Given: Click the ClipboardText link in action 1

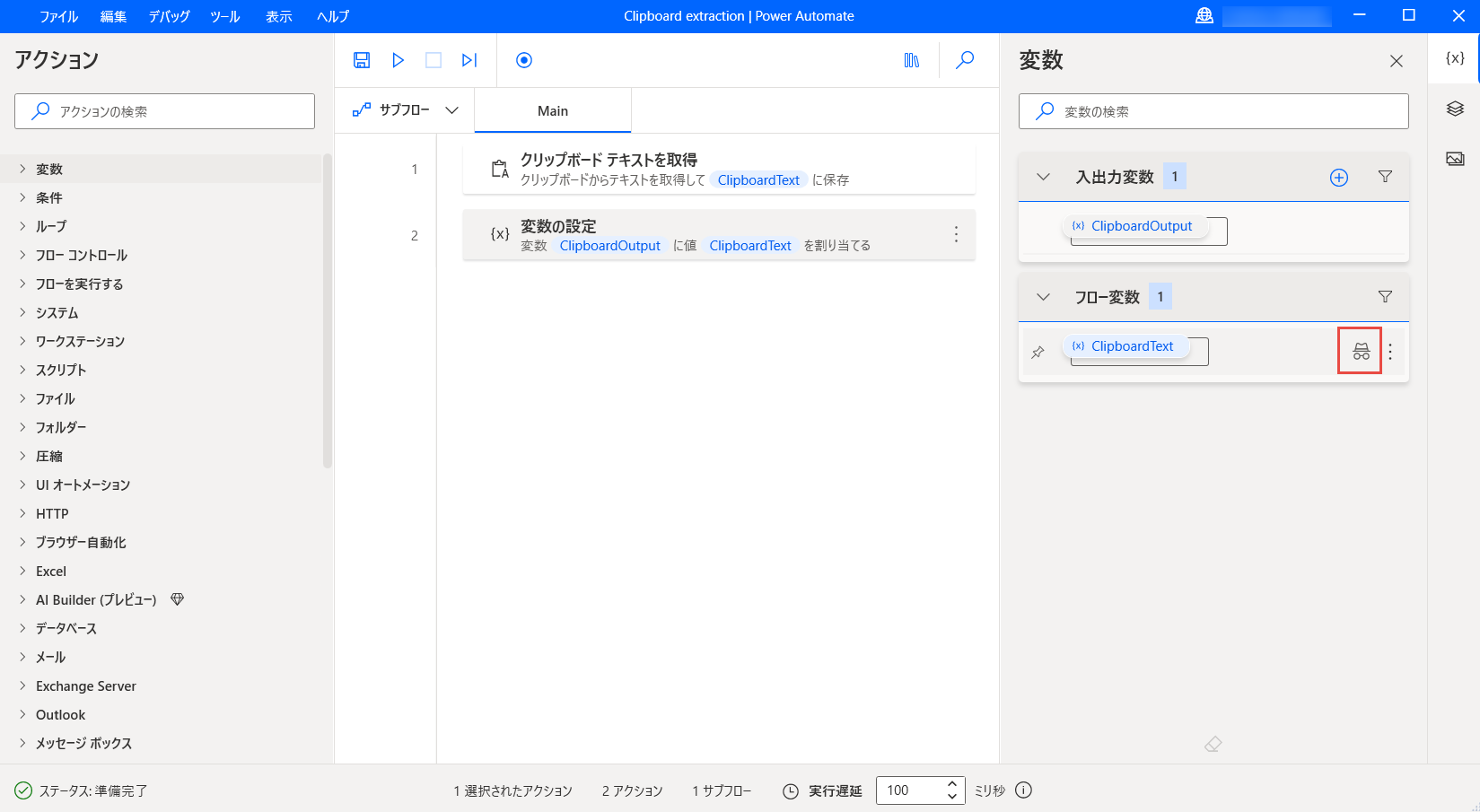Looking at the screenshot, I should 758,179.
